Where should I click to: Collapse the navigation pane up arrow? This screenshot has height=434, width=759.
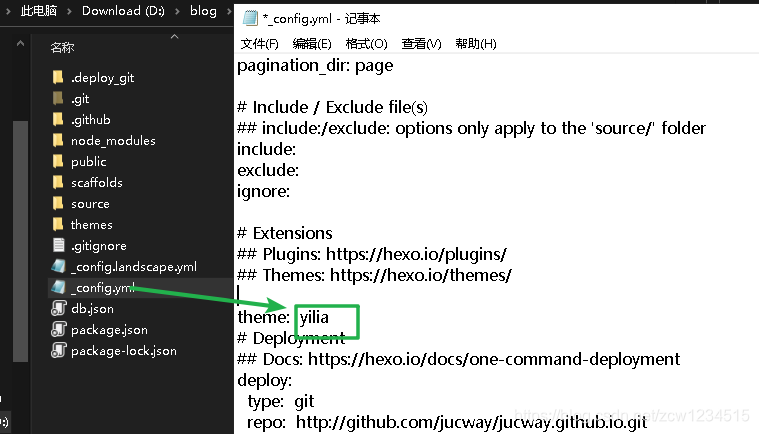click(20, 44)
